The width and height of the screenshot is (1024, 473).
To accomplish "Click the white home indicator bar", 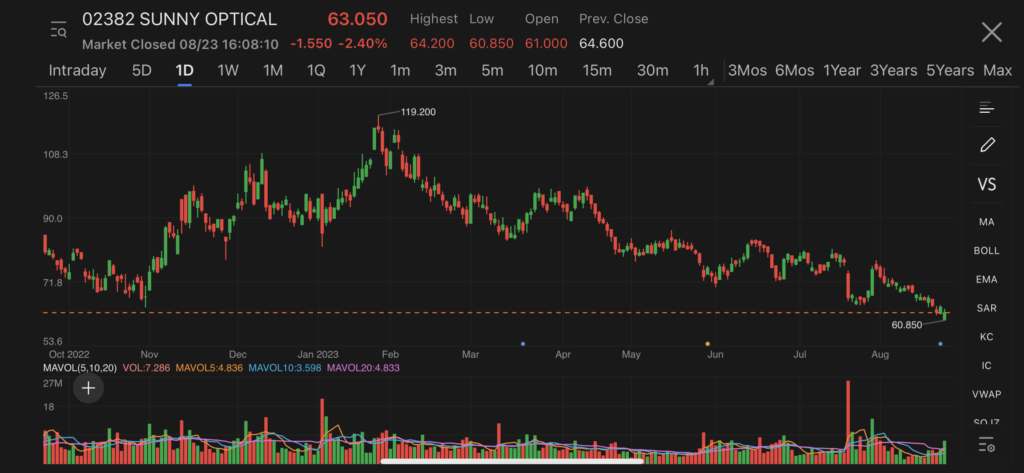I will pos(511,461).
